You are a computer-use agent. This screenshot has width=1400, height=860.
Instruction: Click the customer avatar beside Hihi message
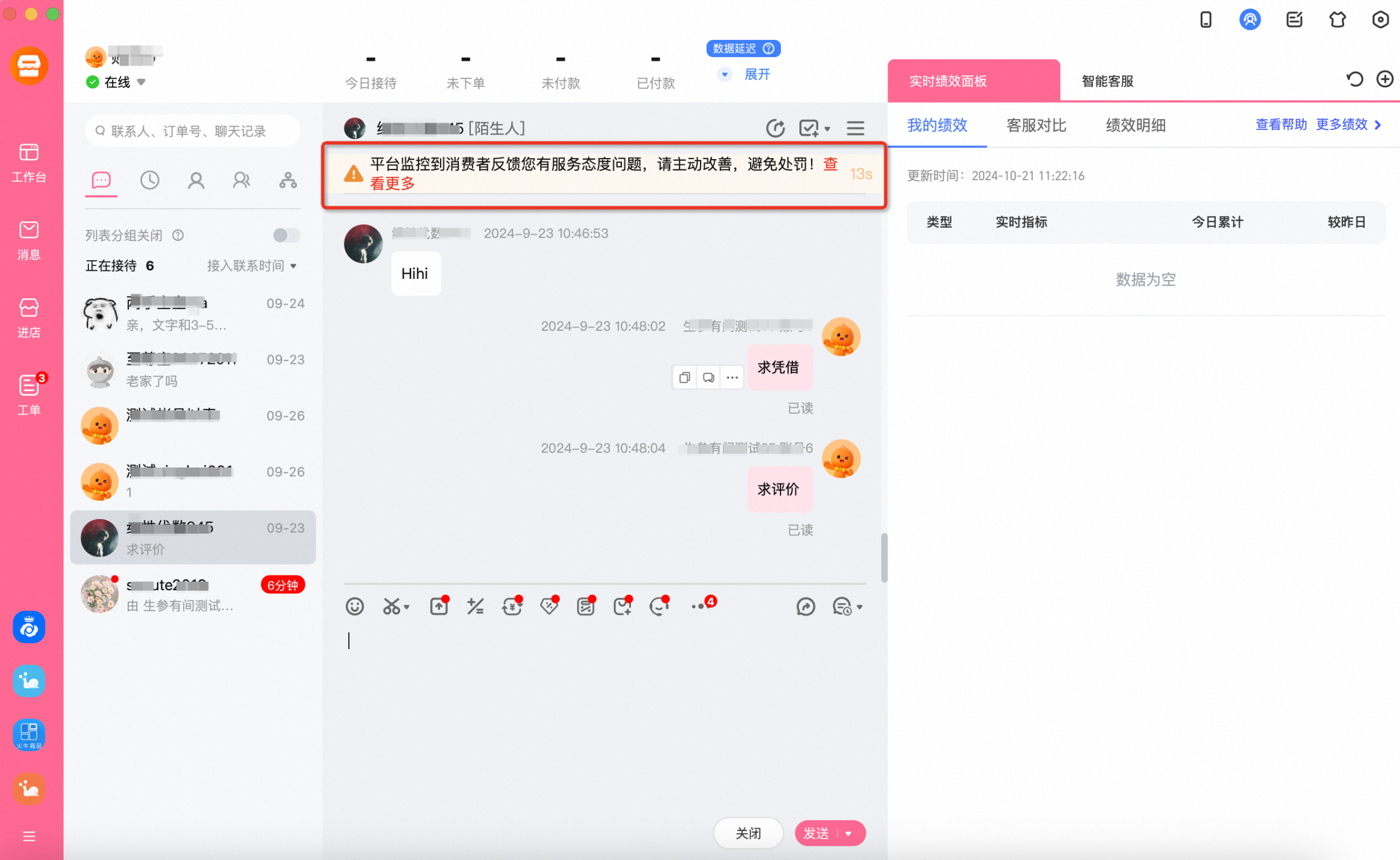pyautogui.click(x=363, y=244)
